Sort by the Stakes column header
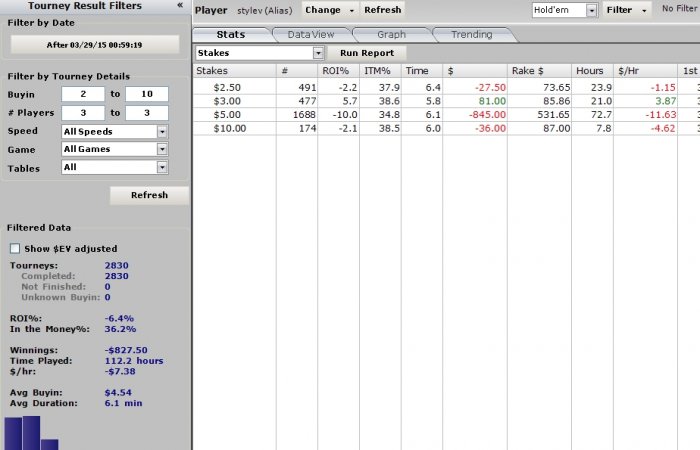This screenshot has width=700, height=450. 235,71
